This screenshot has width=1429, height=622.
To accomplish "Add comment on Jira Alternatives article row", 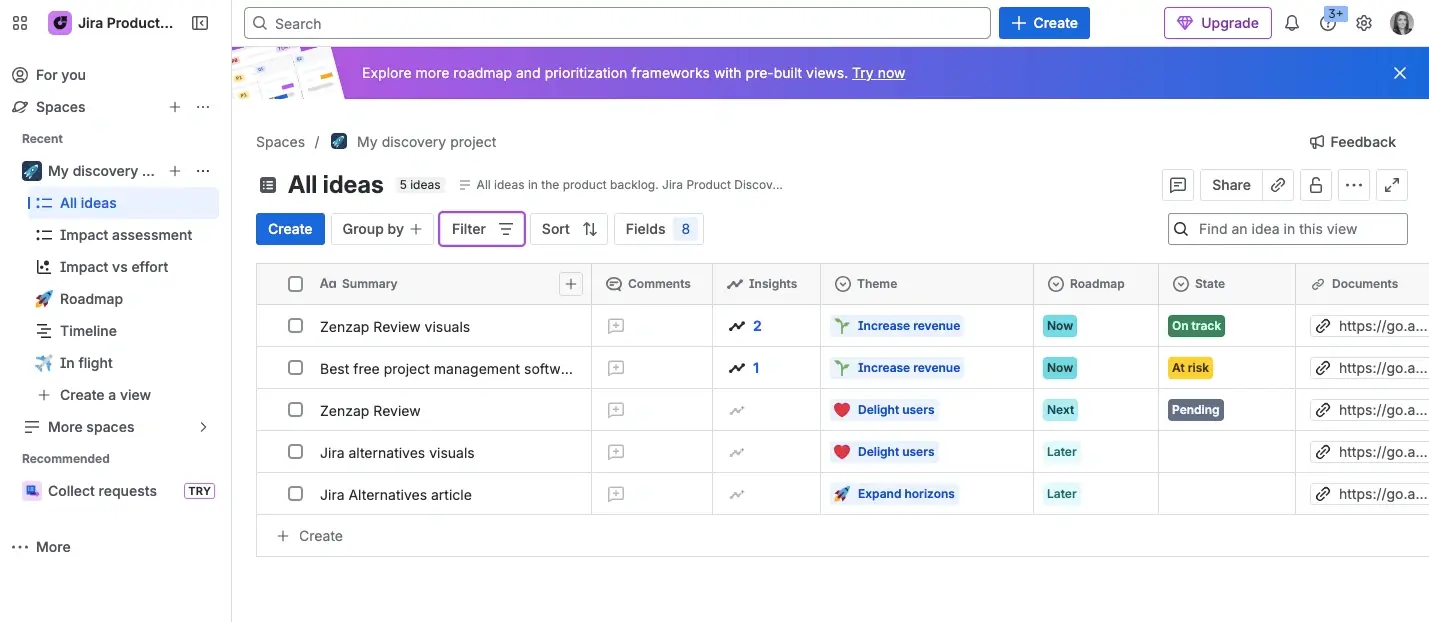I will click(616, 494).
